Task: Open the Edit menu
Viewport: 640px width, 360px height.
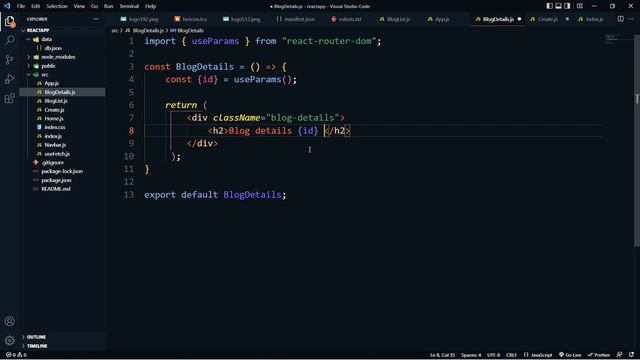Action: 36,6
